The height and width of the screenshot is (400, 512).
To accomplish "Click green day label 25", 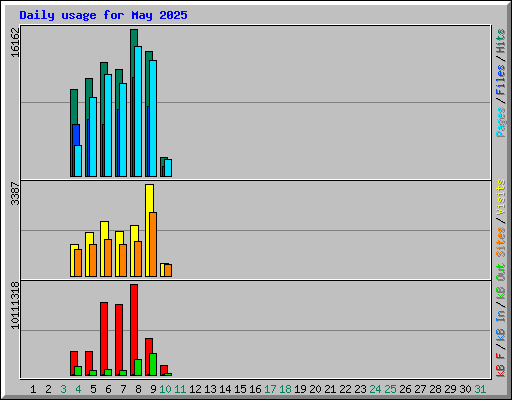I will point(390,389).
